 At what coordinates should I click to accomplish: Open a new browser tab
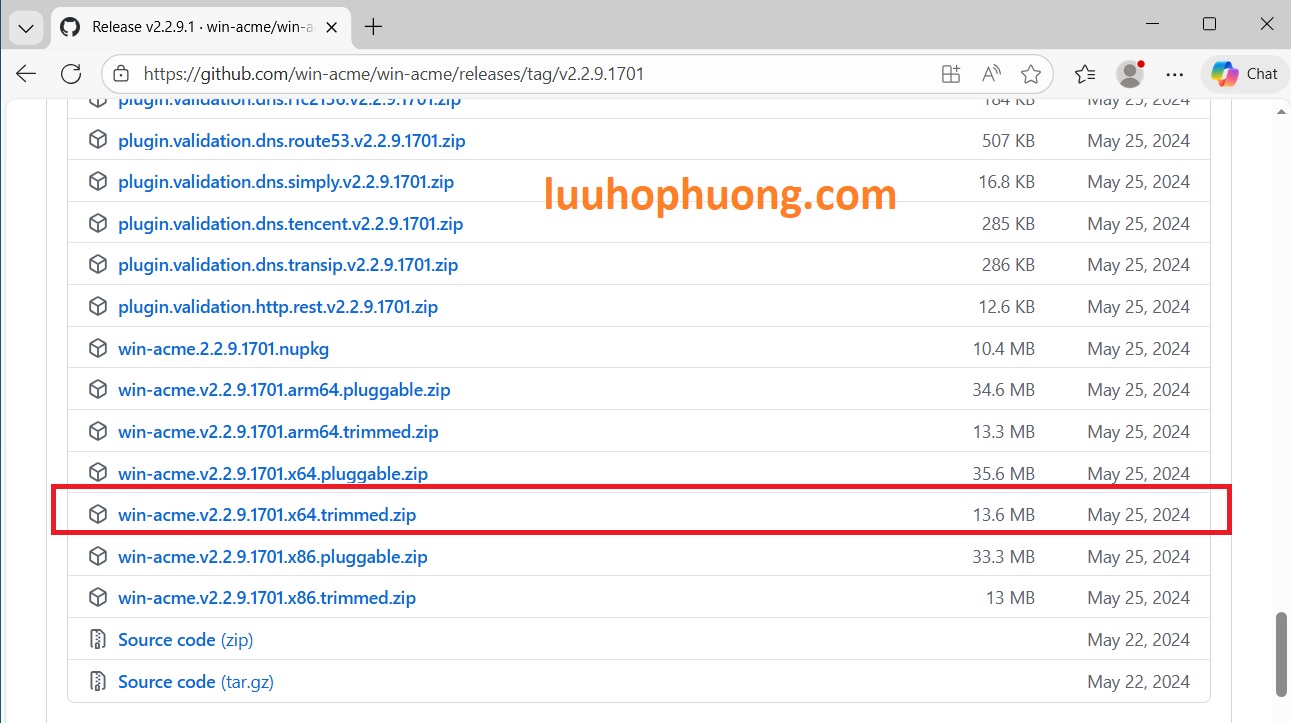(373, 27)
